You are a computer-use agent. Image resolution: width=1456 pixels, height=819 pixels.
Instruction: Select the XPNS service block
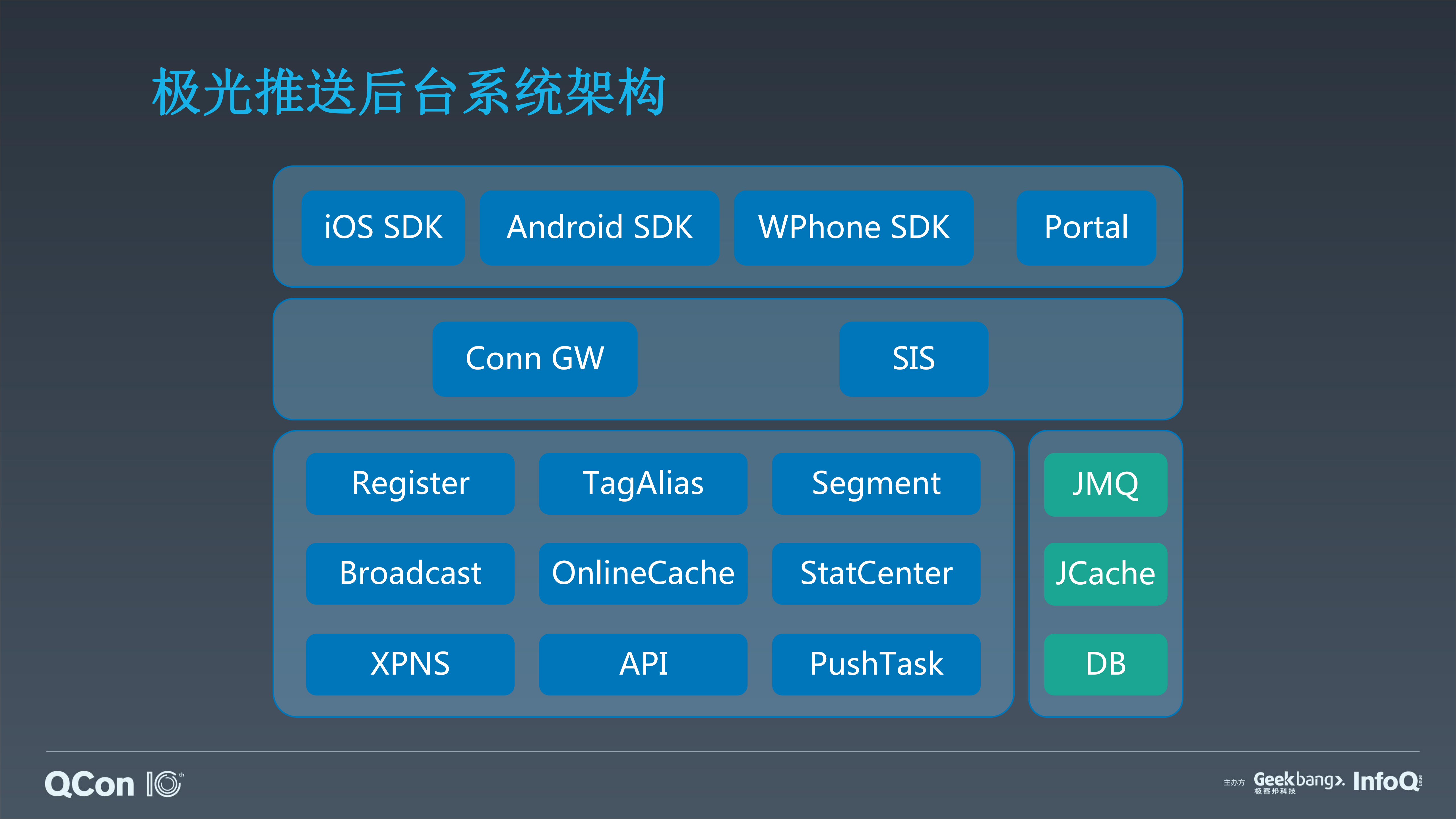(x=410, y=664)
